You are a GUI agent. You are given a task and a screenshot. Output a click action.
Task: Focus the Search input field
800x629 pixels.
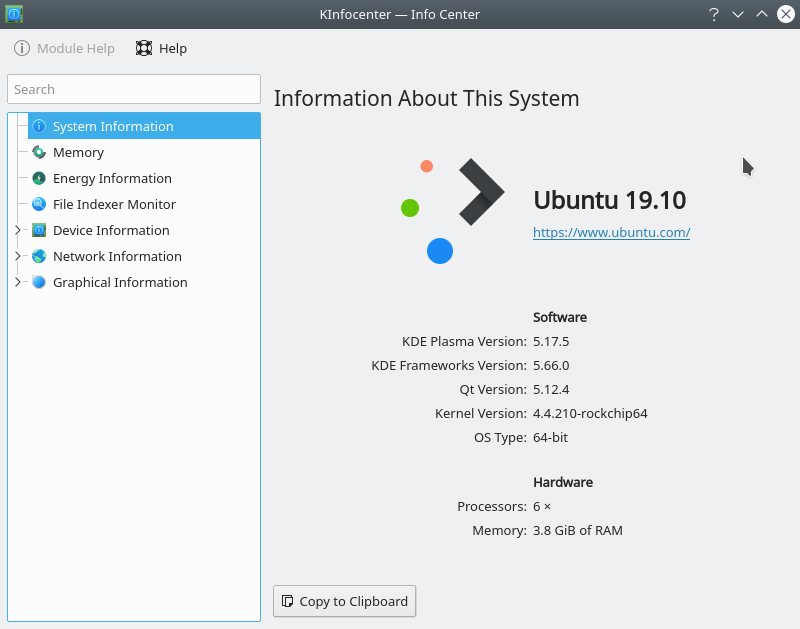point(134,89)
